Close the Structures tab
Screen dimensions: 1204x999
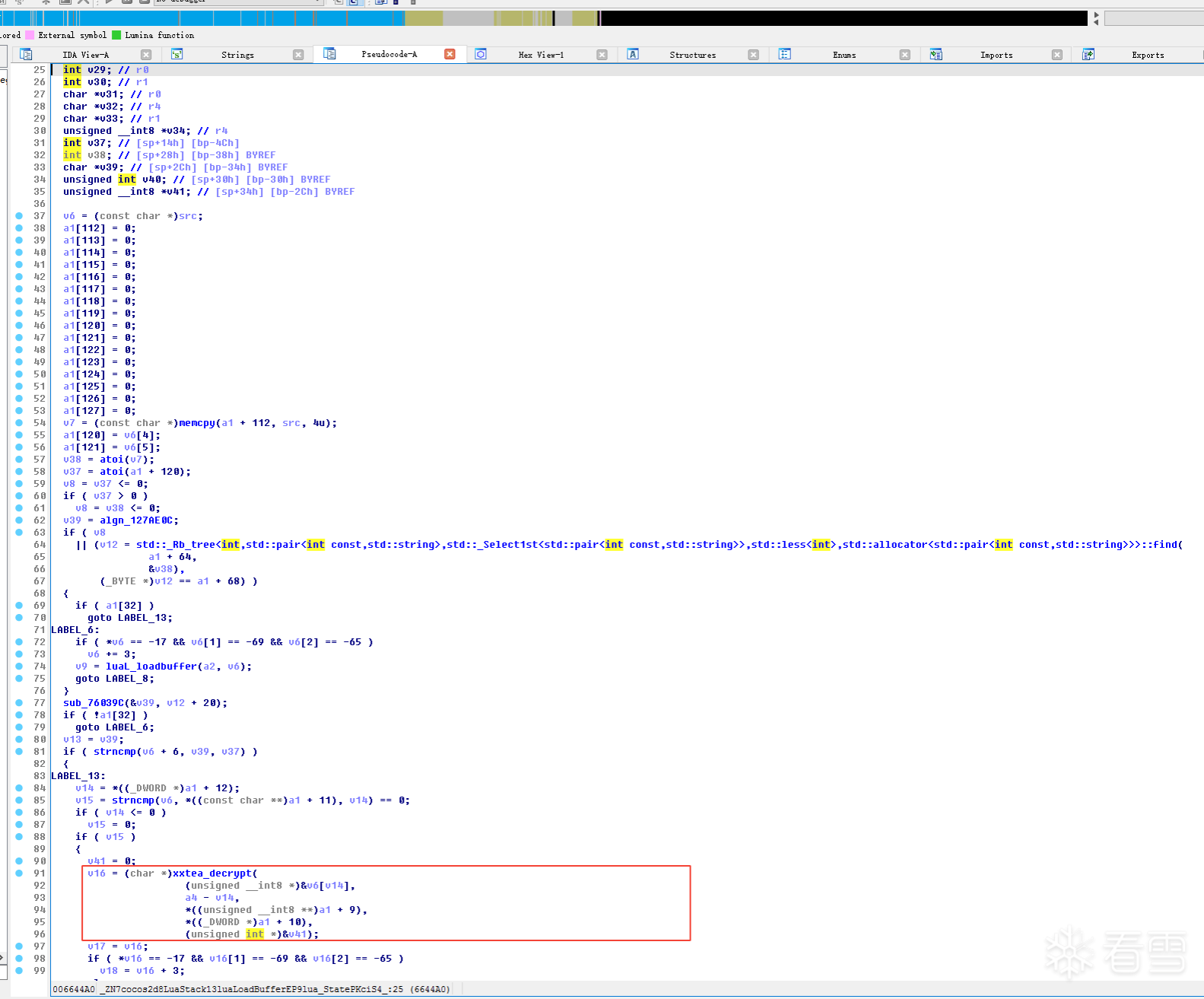click(x=753, y=55)
